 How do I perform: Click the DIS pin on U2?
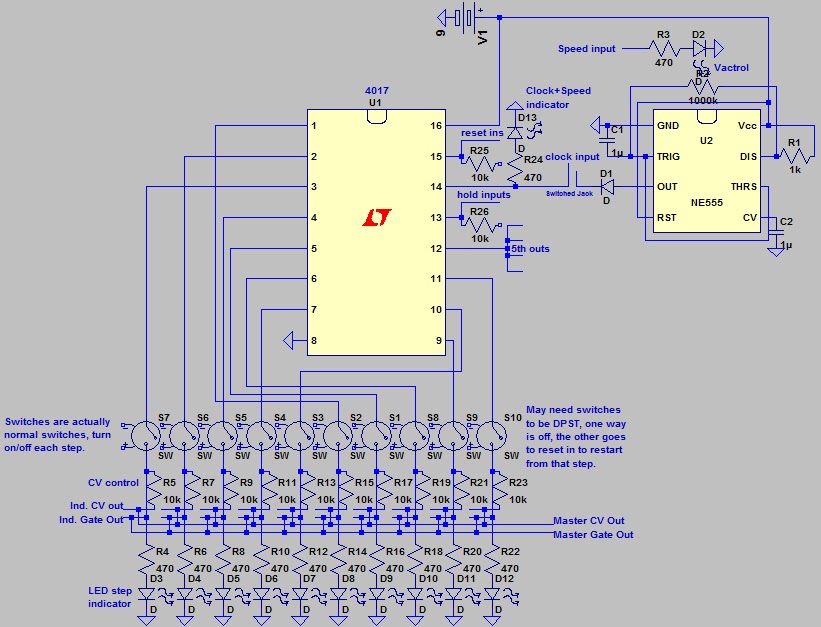click(x=748, y=157)
